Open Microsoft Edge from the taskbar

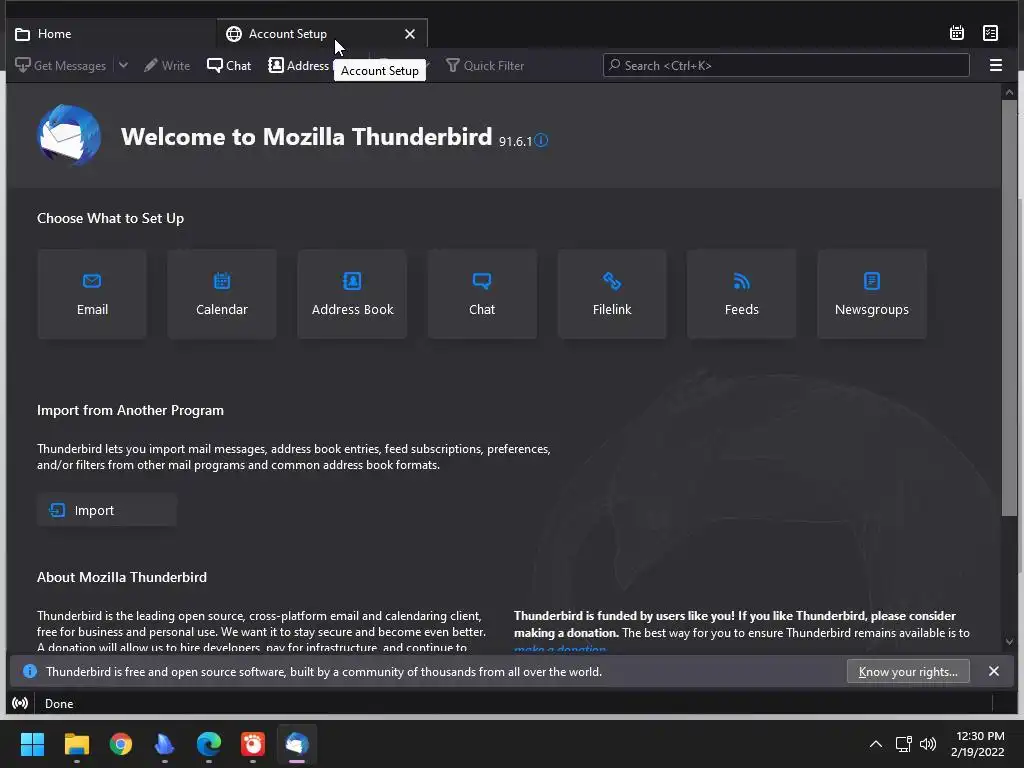209,744
